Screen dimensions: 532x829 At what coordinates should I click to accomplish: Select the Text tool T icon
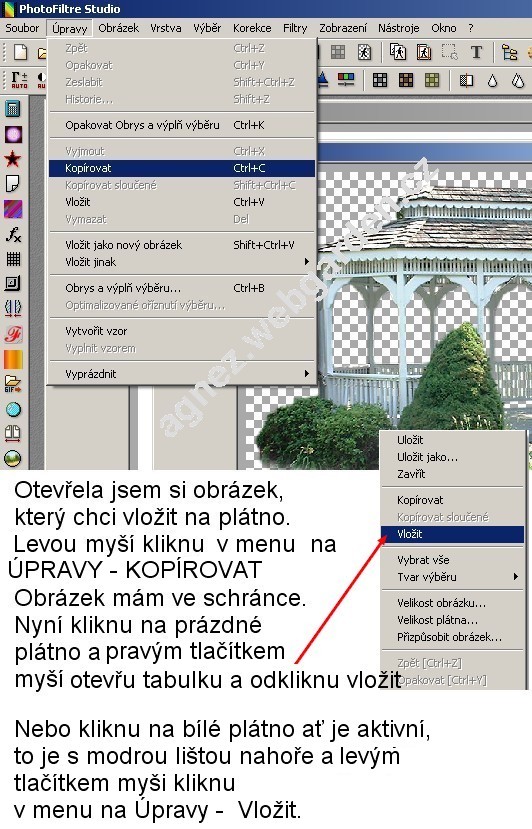pos(476,52)
